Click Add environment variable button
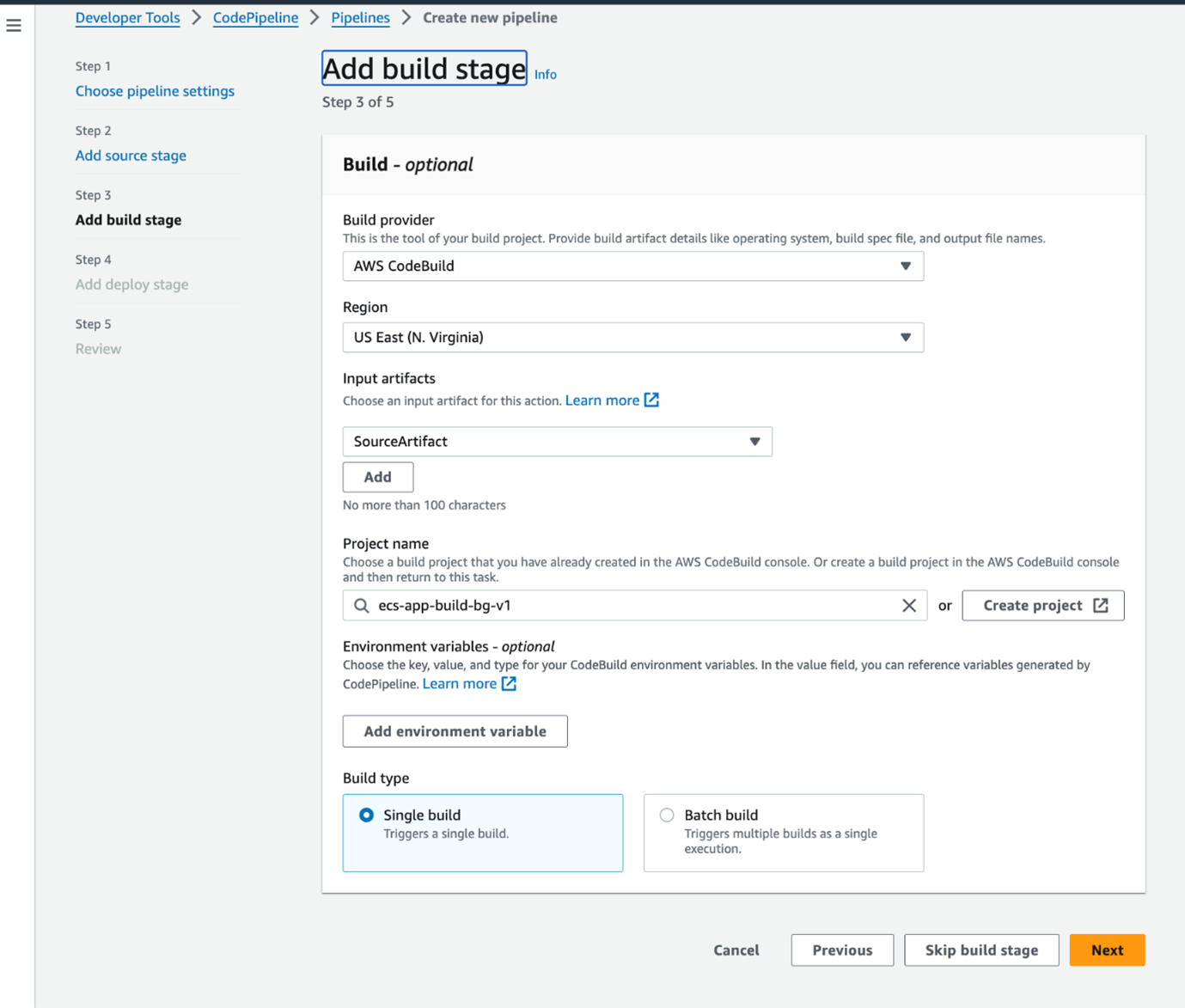Viewport: 1185px width, 1008px height. click(x=455, y=731)
